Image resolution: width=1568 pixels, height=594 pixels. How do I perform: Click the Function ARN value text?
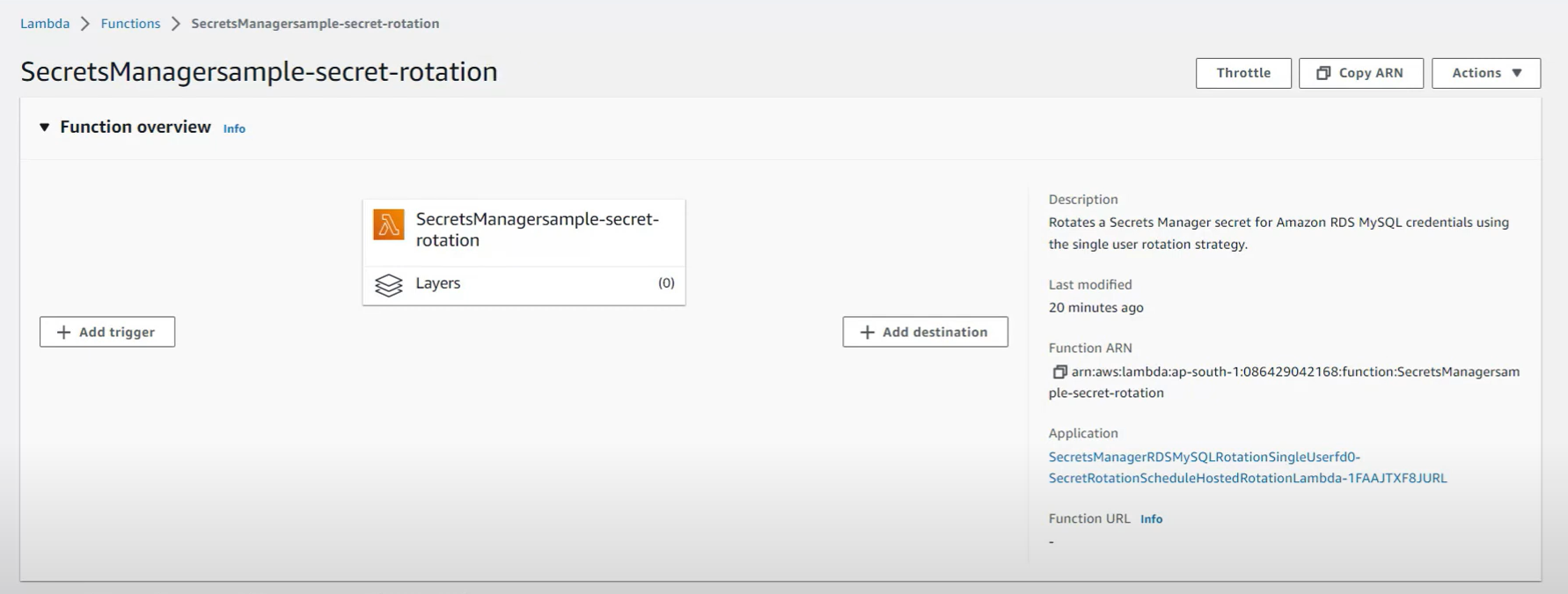coord(1285,382)
